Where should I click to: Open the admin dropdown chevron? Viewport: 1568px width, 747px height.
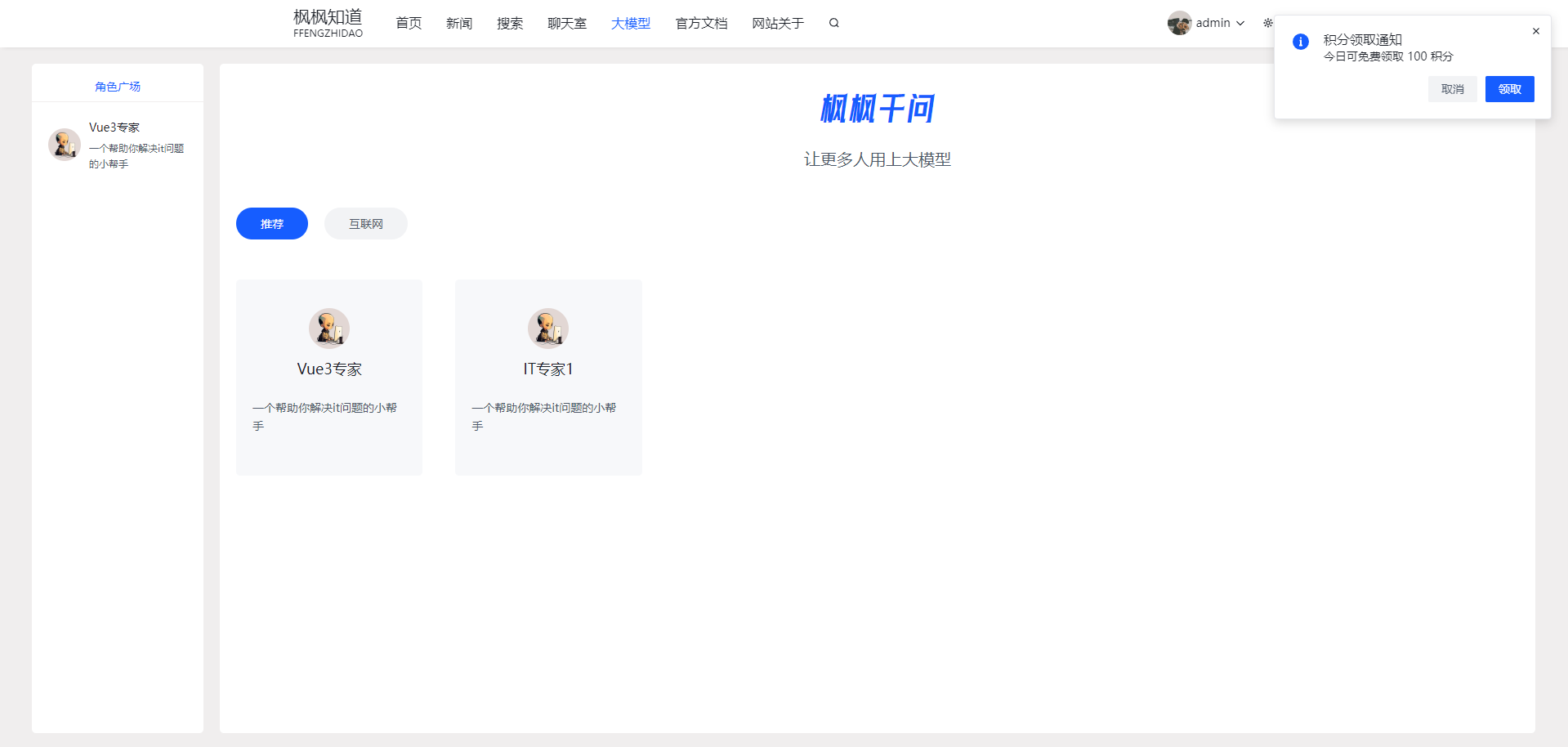coord(1240,24)
